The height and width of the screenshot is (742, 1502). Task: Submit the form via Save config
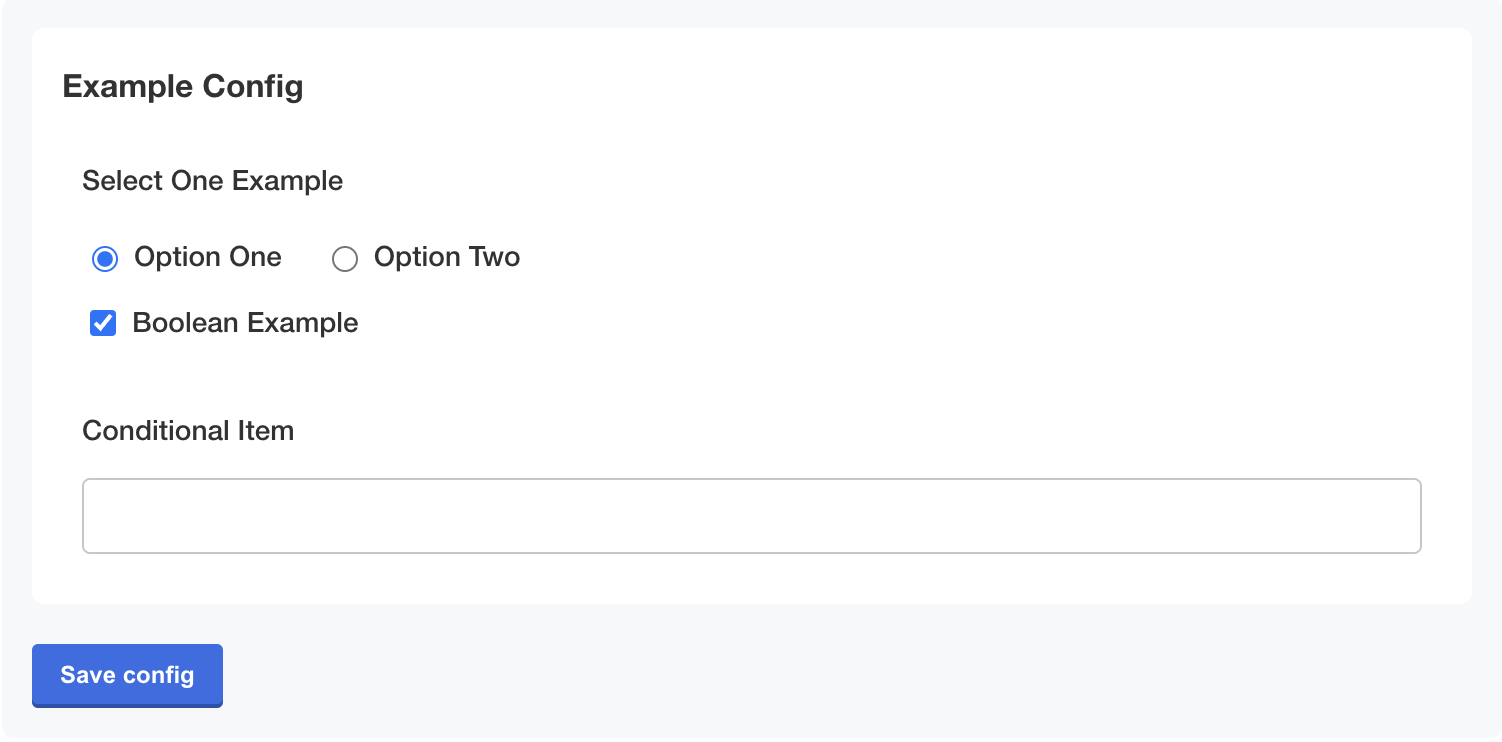click(x=127, y=675)
